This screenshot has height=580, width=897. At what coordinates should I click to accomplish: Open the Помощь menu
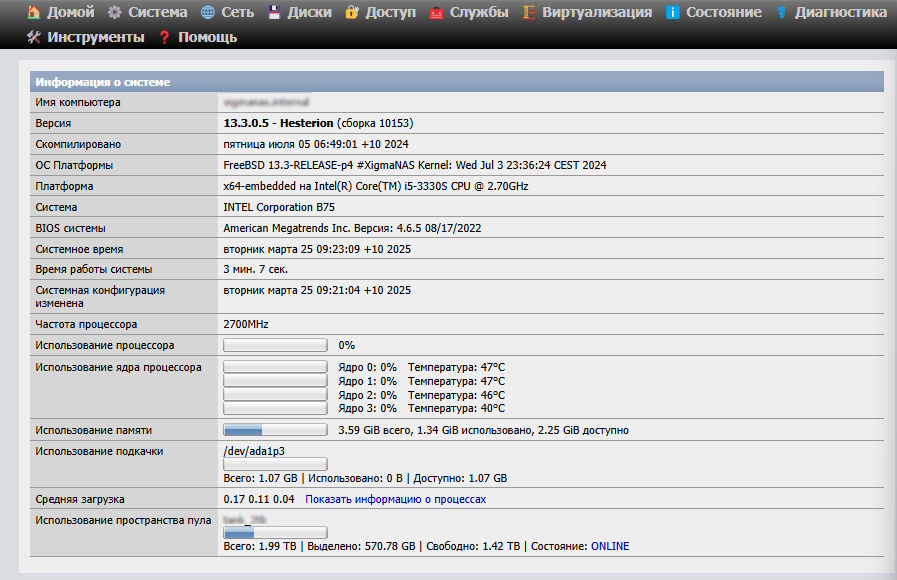[207, 37]
